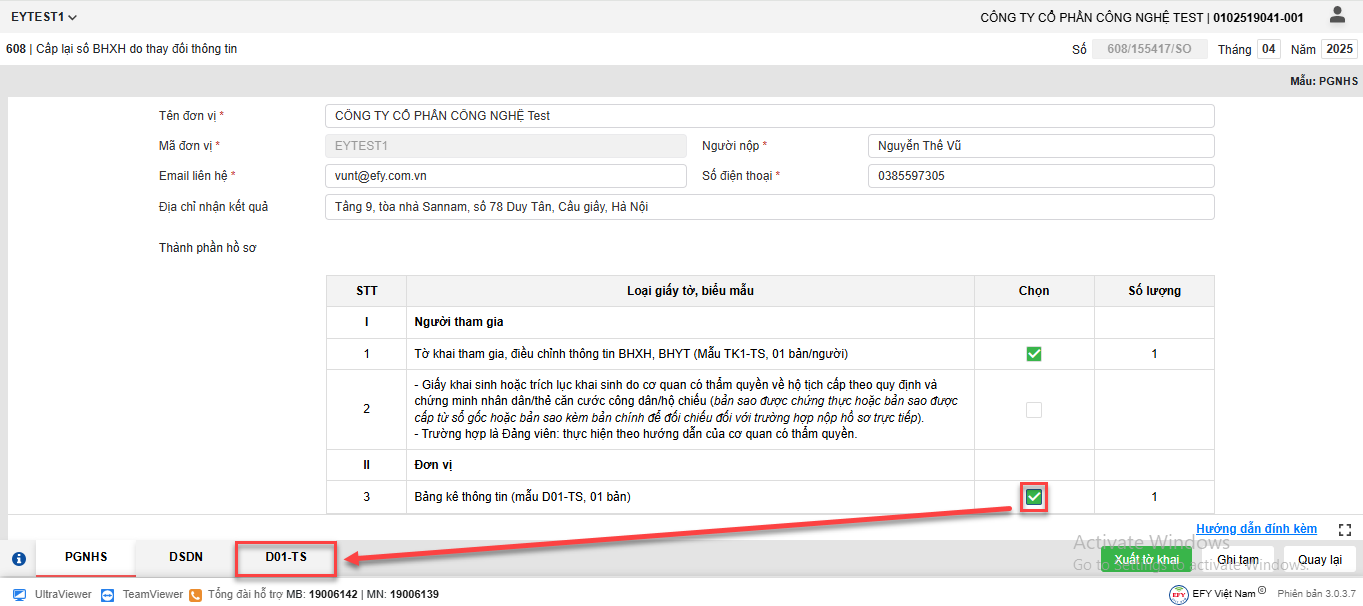Viewport: 1363px width, 606px height.
Task: Check the Giấy khai sinh row checkbox
Action: coord(1034,410)
